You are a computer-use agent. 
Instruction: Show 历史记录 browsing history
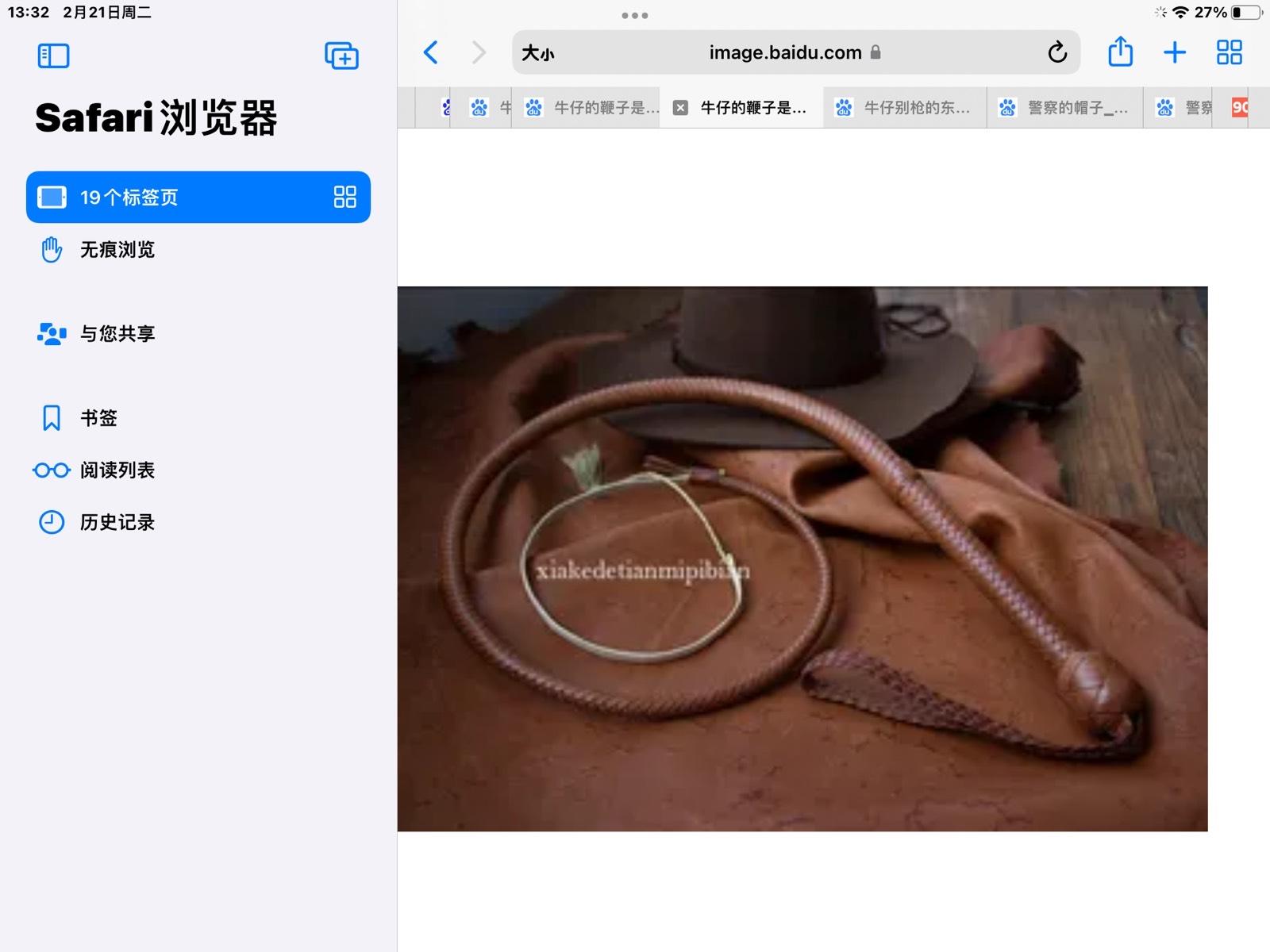click(198, 523)
